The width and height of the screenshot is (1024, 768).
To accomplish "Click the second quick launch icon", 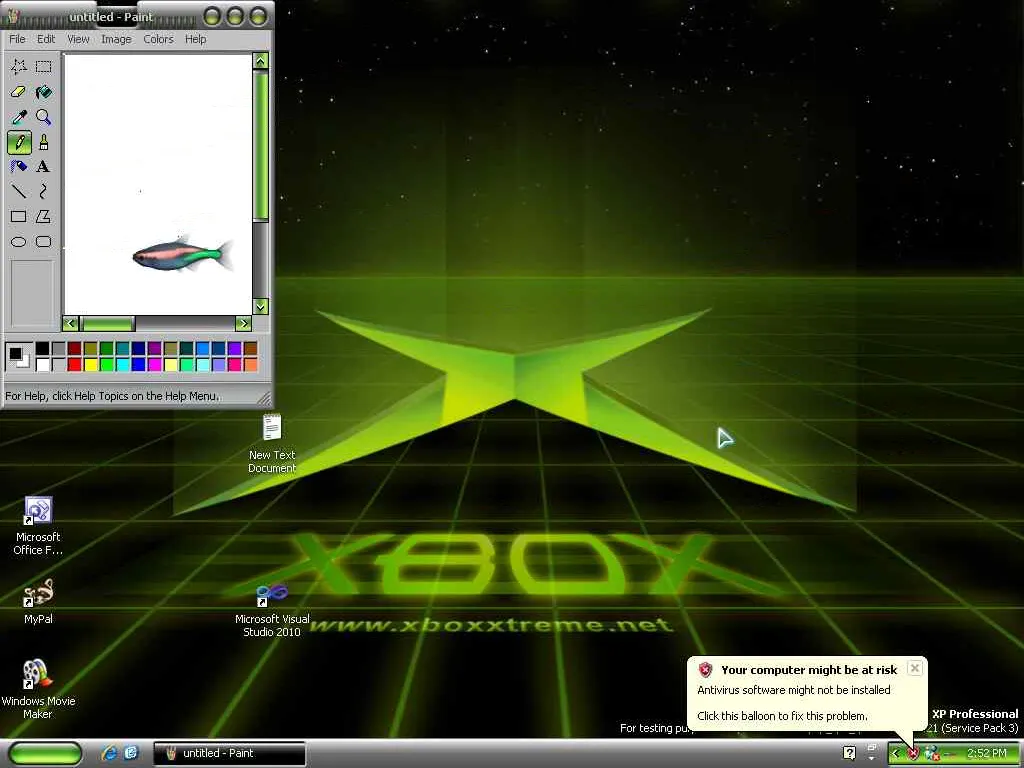I will [x=131, y=753].
